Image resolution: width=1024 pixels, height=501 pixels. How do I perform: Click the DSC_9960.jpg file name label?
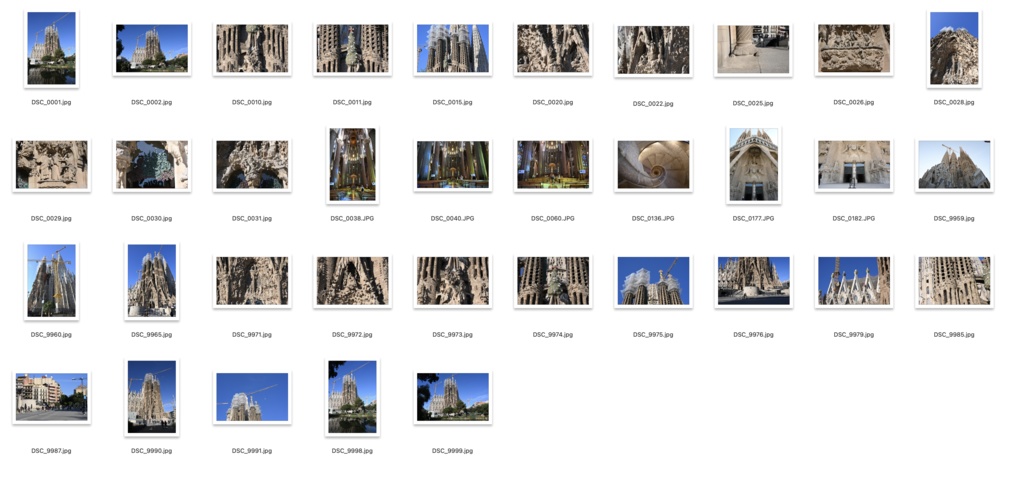(x=52, y=335)
